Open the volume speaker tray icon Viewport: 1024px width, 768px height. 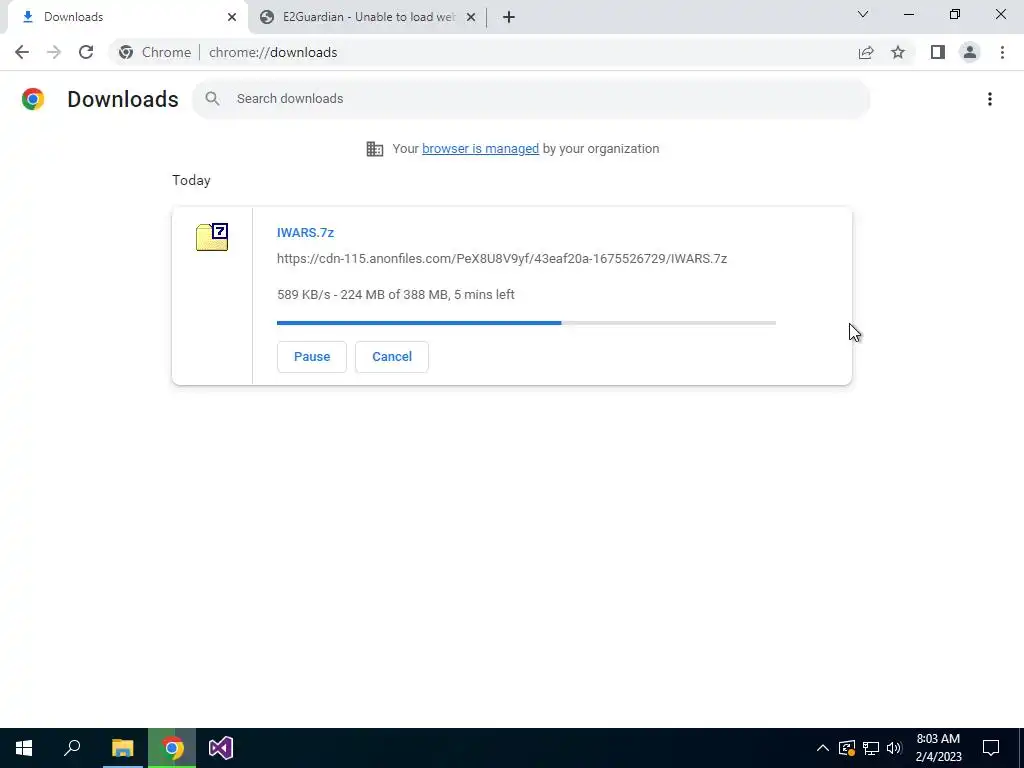point(894,748)
